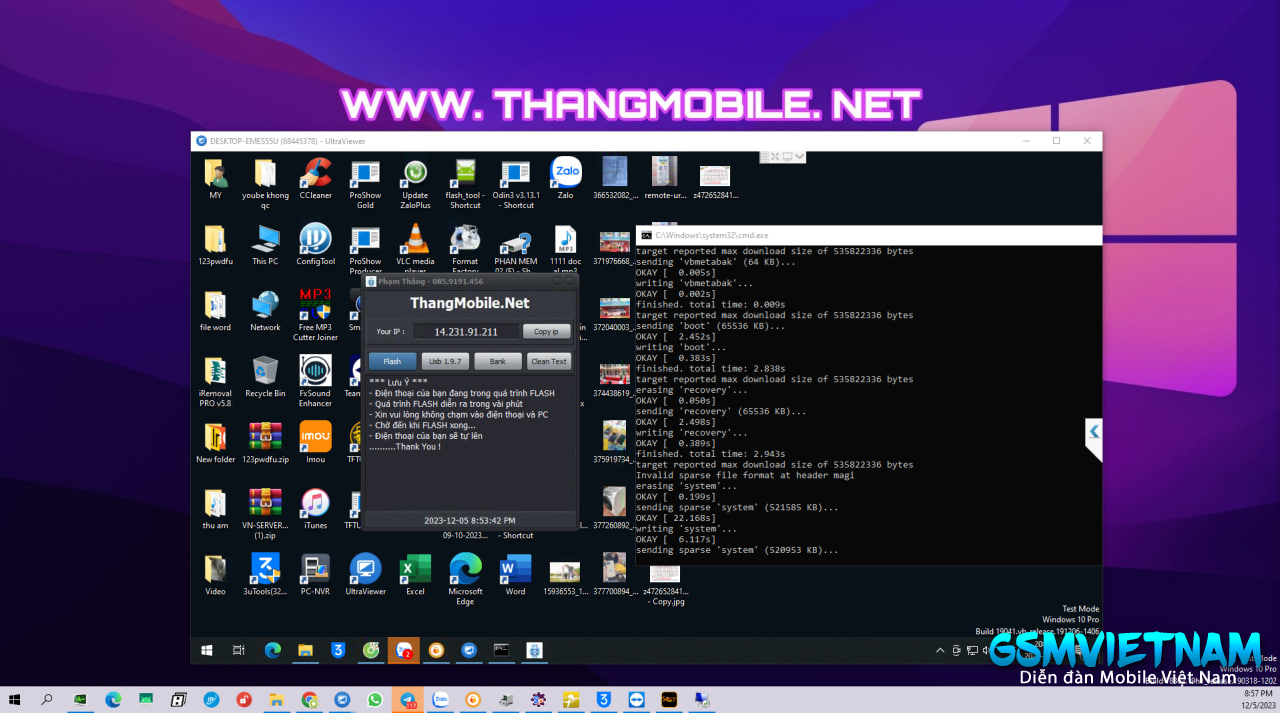Select the Word desktop icon

coord(515,575)
